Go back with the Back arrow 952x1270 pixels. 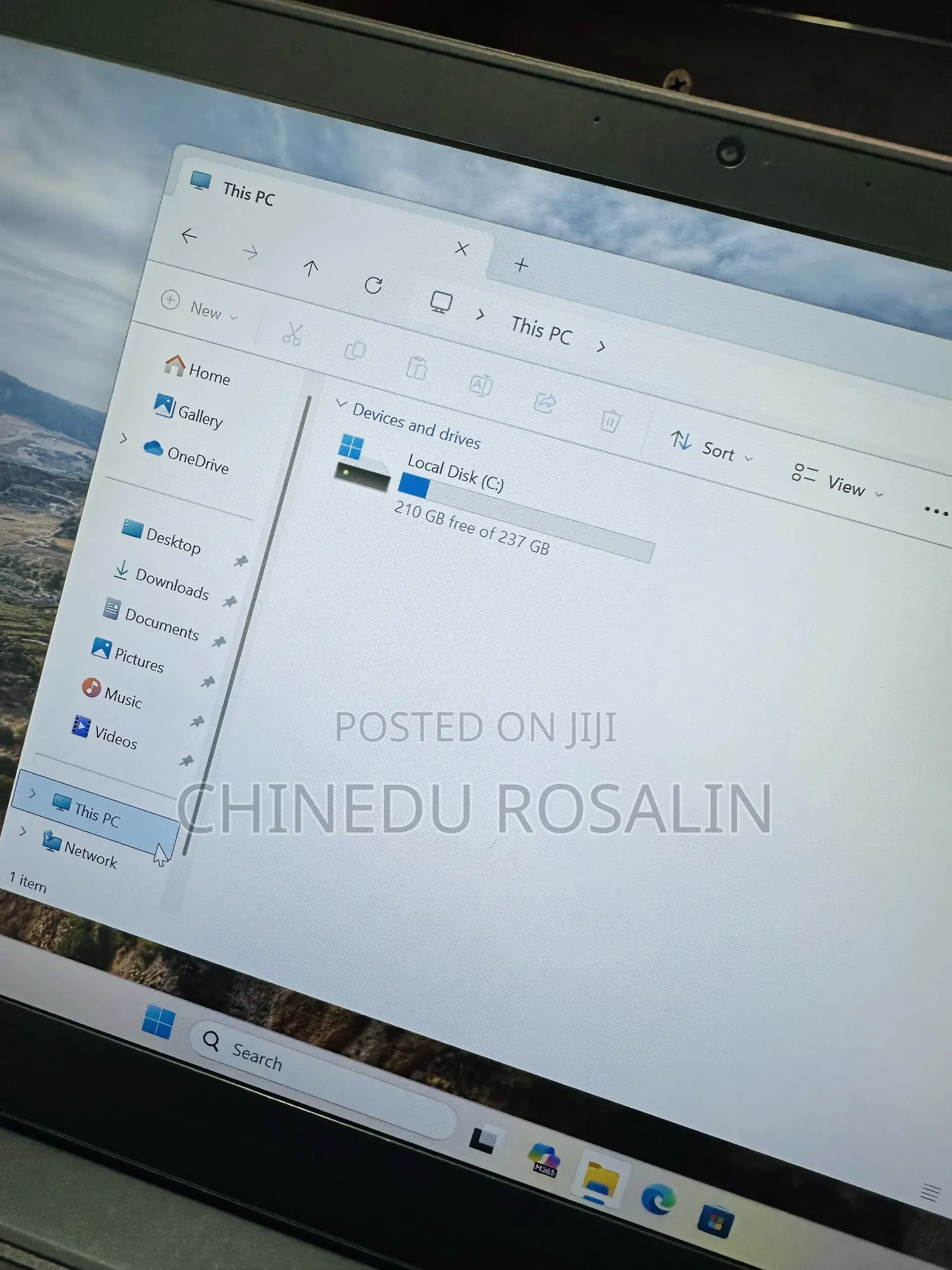tap(189, 236)
